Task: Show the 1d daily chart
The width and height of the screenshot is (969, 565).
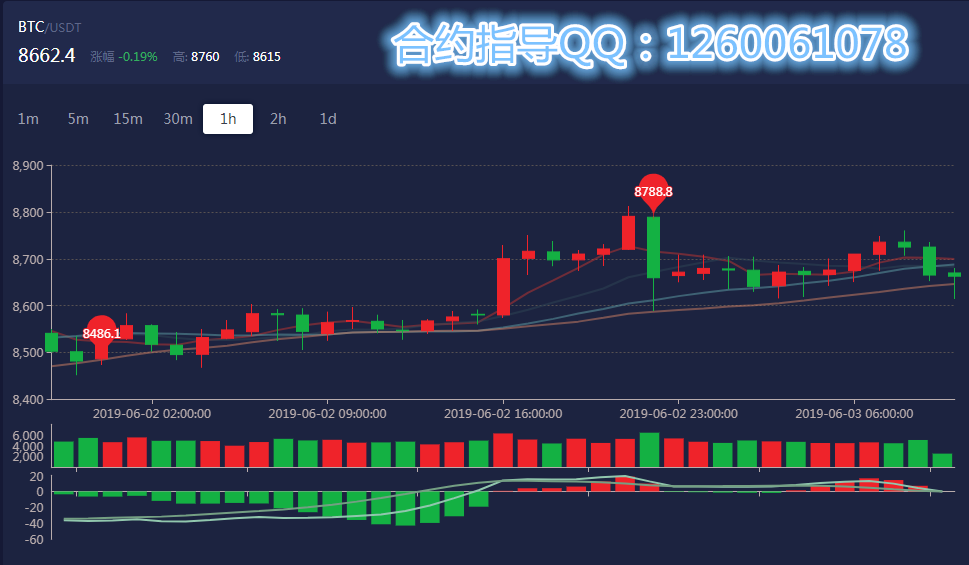Action: pos(328,119)
